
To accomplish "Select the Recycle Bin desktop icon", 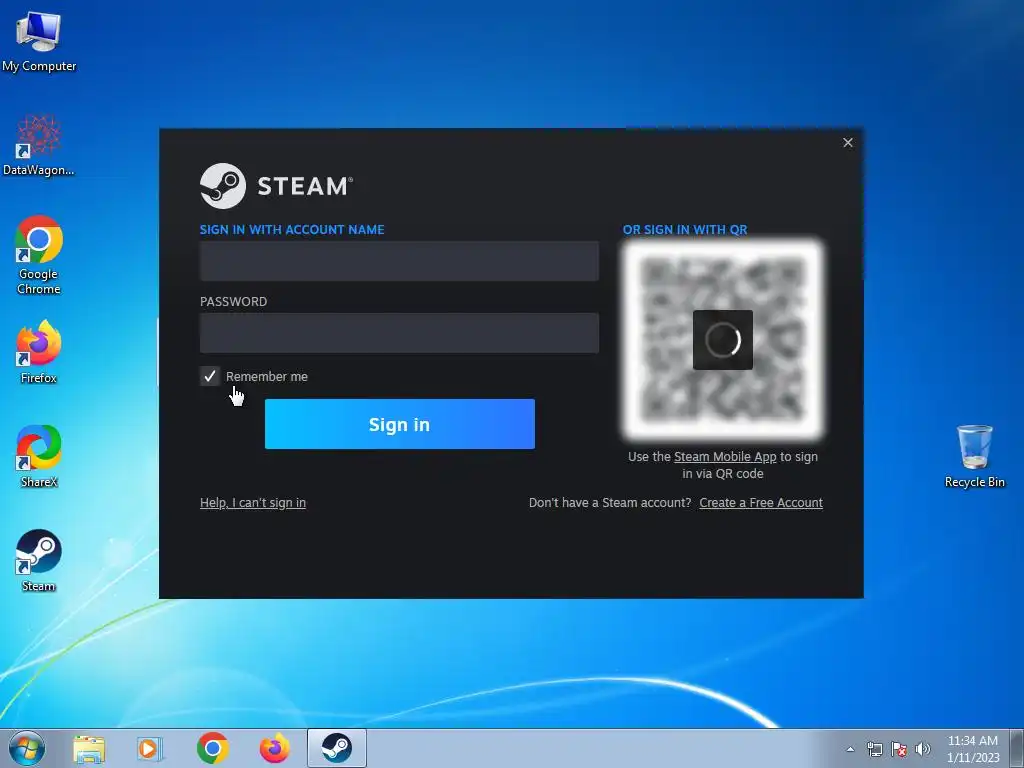I will (974, 456).
